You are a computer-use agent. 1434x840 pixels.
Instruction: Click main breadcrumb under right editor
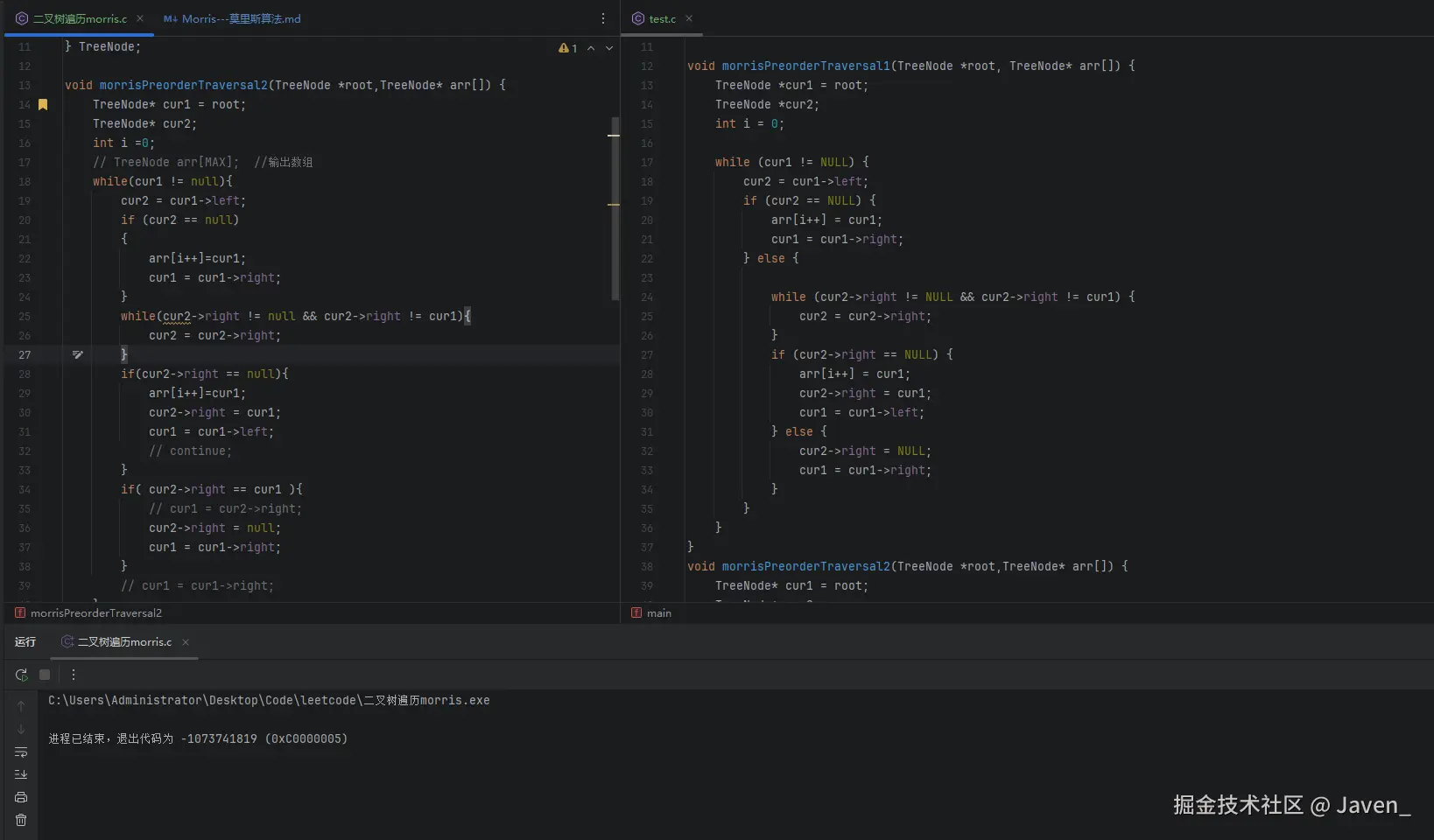tap(658, 613)
